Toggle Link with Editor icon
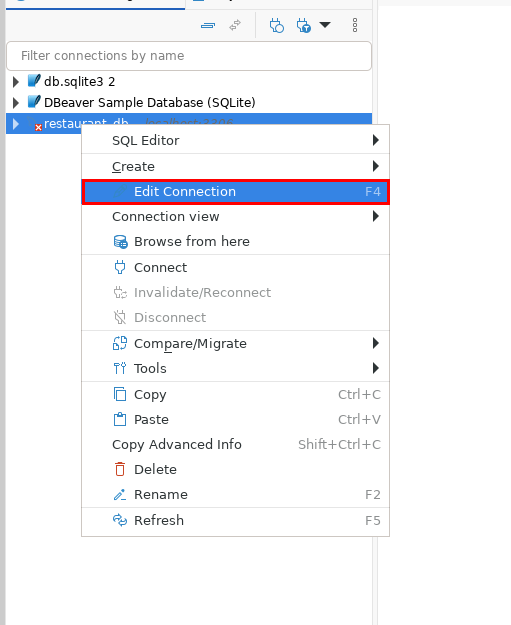511x625 pixels. point(235,26)
